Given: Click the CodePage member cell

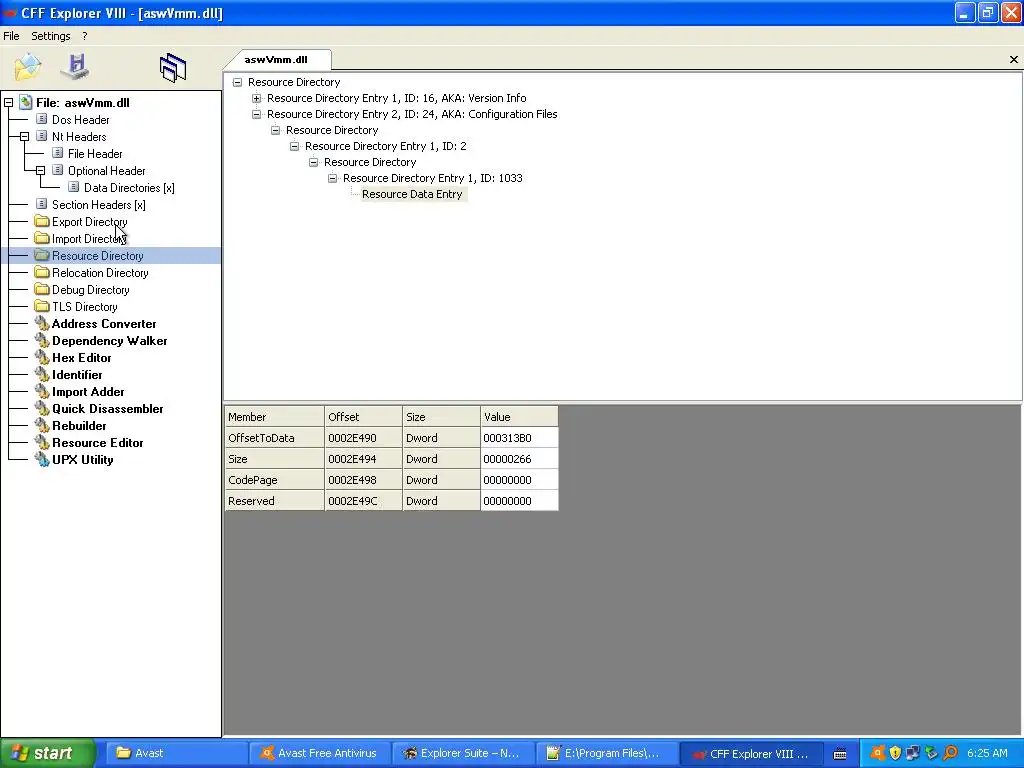Looking at the screenshot, I should tap(274, 479).
